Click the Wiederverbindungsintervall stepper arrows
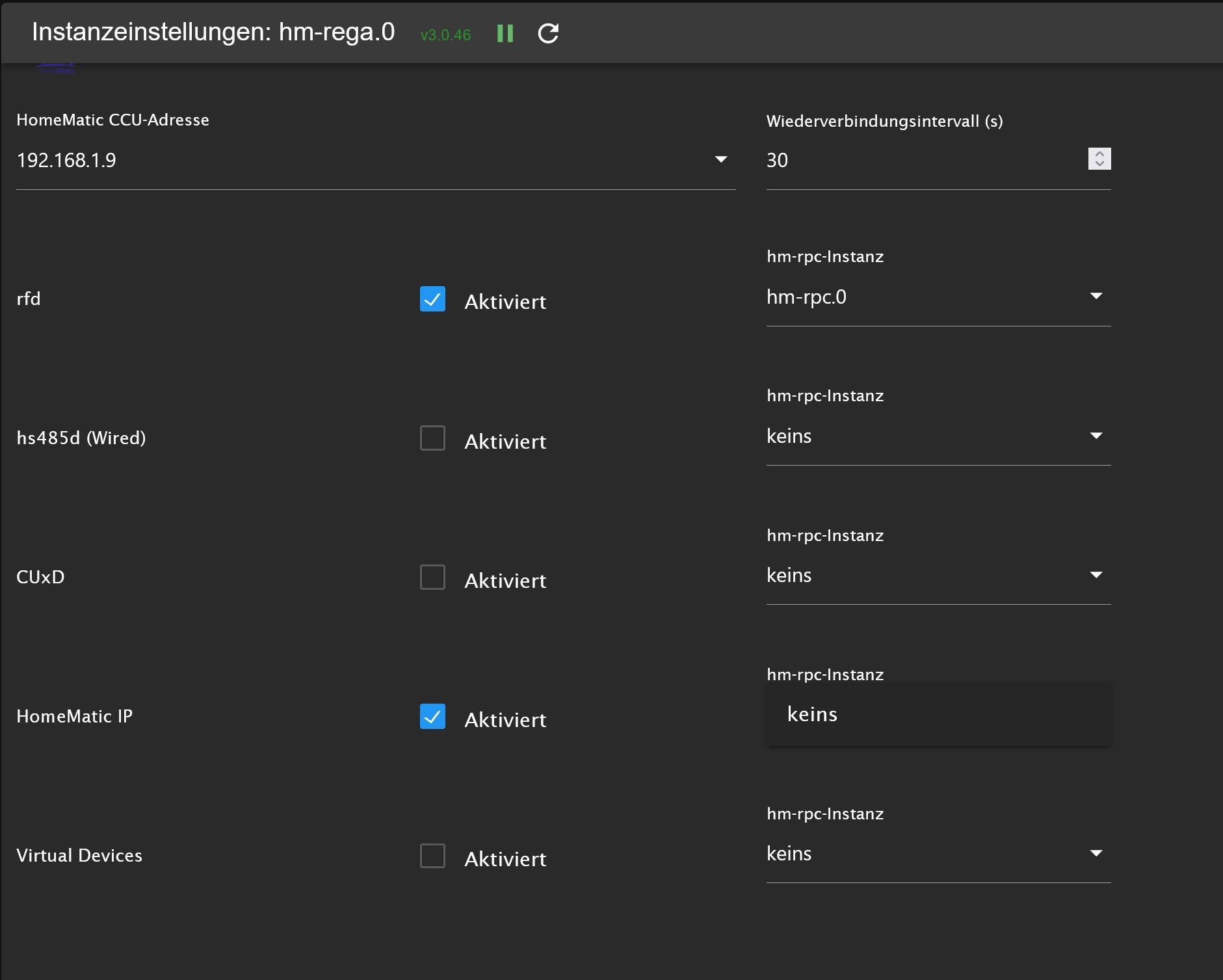The height and width of the screenshot is (980, 1223). pos(1099,159)
